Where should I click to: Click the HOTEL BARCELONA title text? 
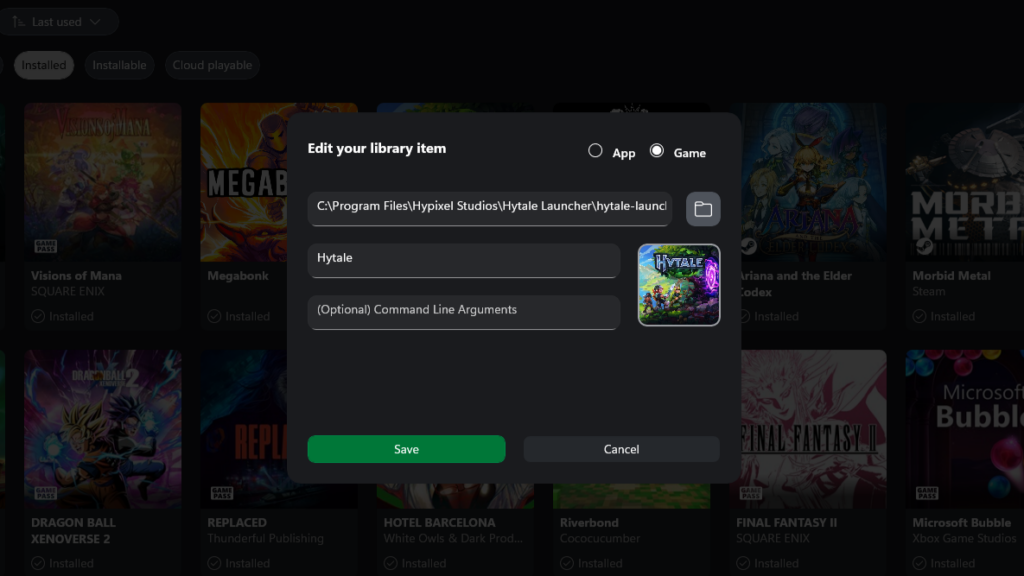(x=439, y=522)
